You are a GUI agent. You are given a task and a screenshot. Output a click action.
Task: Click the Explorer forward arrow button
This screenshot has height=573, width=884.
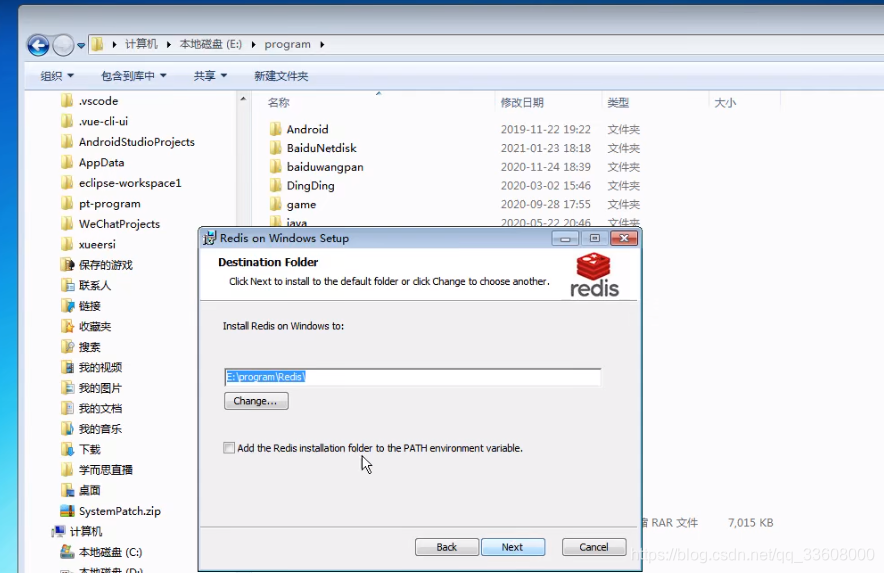coord(63,45)
